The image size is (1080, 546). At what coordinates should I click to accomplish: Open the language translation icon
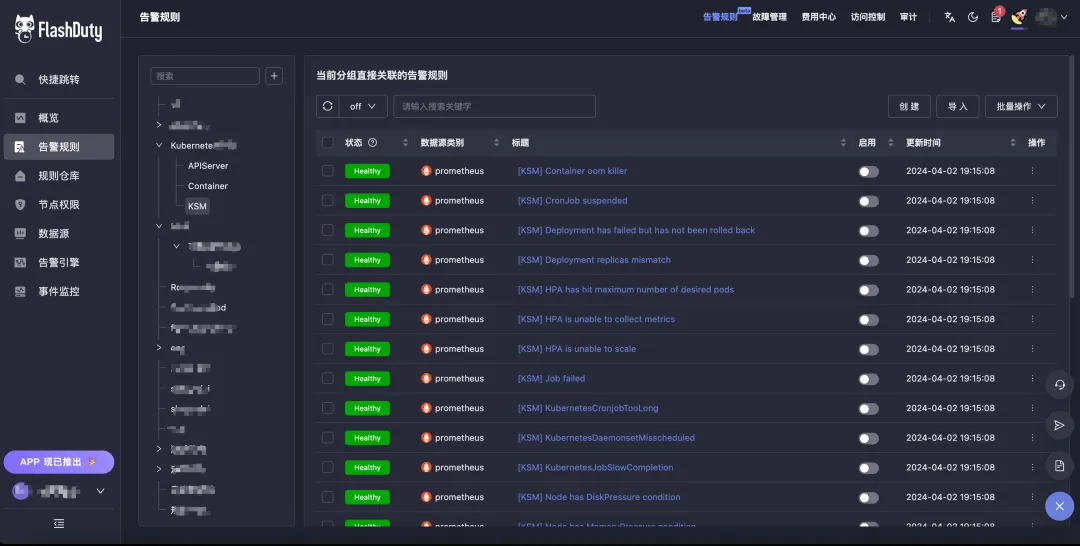click(x=950, y=17)
